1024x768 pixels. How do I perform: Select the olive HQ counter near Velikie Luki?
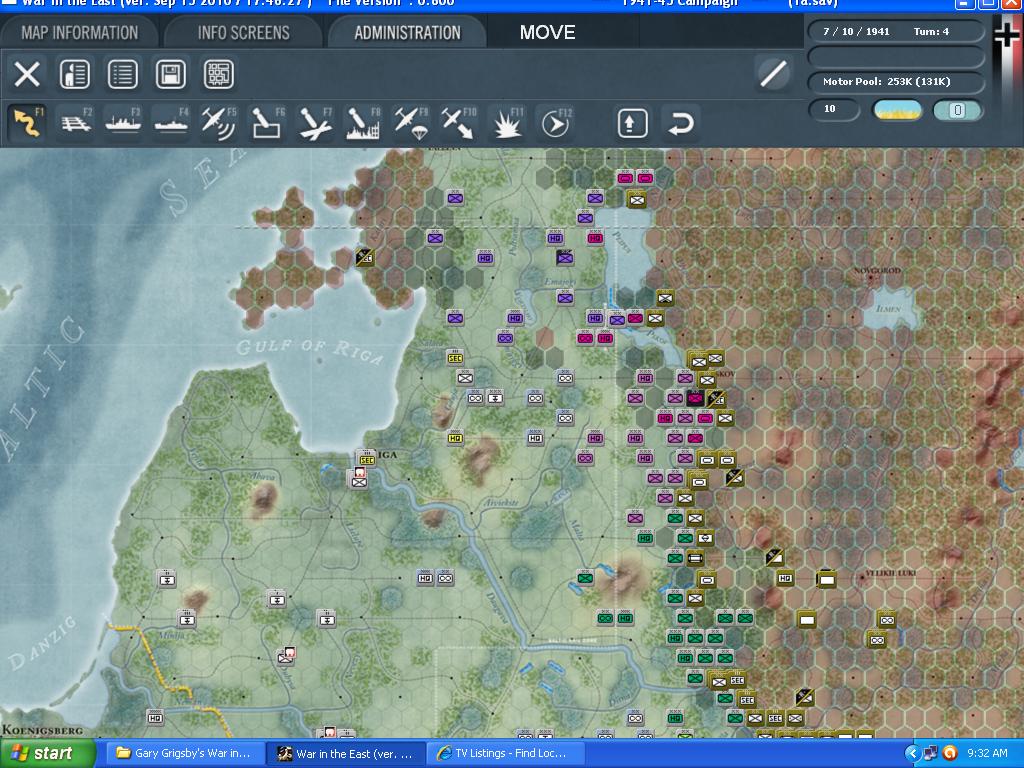785,578
